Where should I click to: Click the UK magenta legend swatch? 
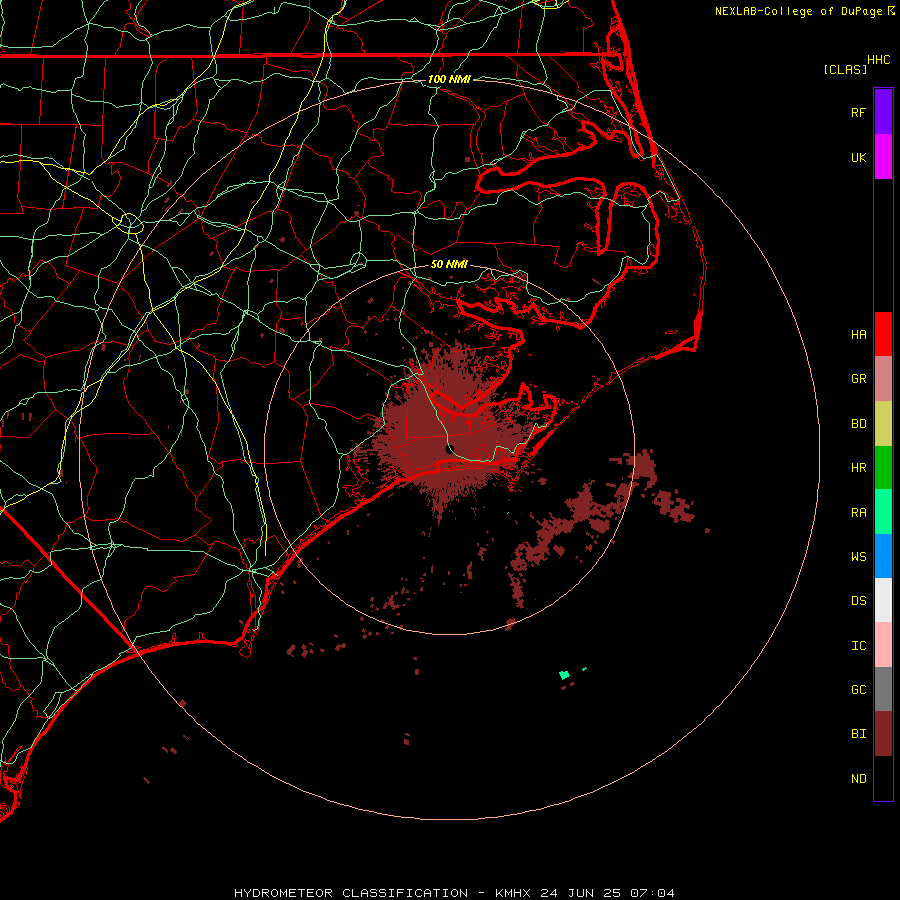883,157
